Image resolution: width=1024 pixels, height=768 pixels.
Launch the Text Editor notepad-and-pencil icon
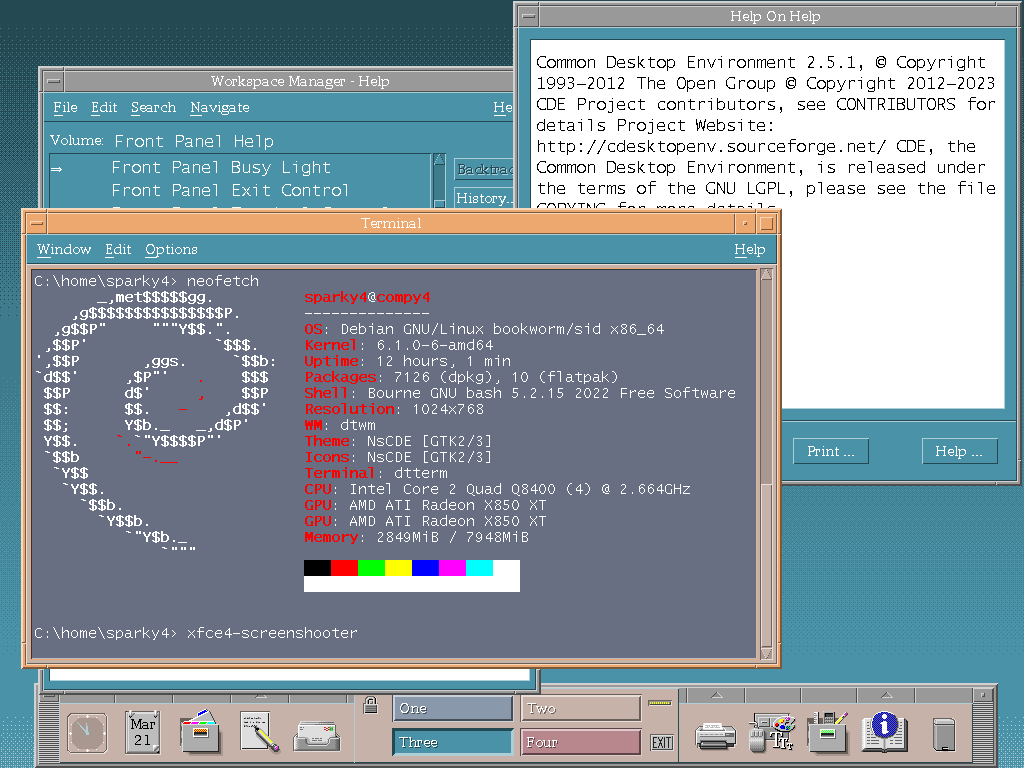pyautogui.click(x=259, y=732)
